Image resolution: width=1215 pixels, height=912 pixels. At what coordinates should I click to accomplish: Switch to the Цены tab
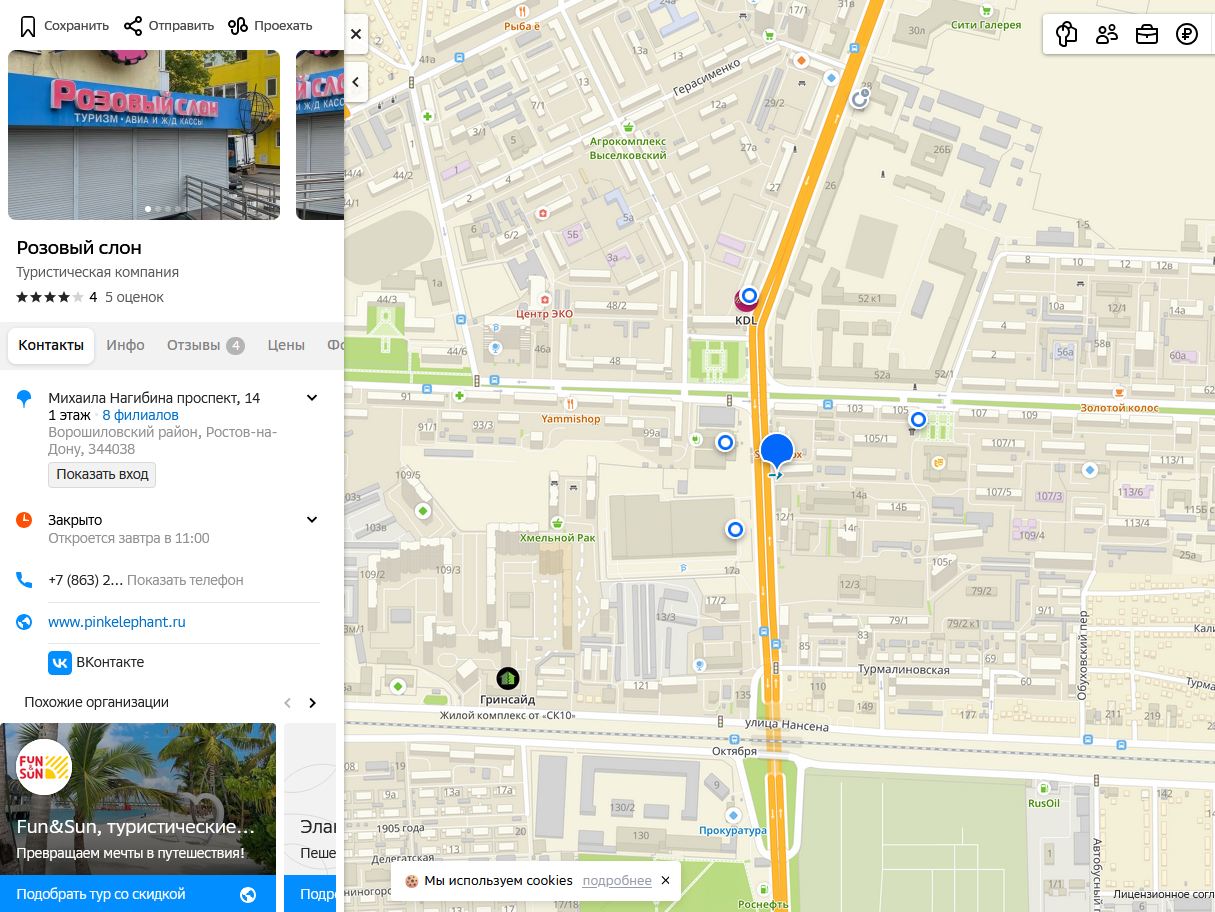(286, 345)
